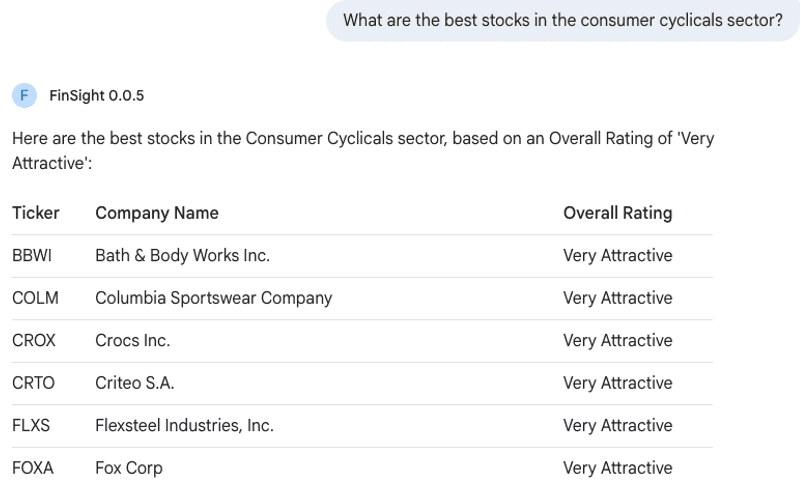Screen dimensions: 801x482
Task: Select the FOXA ticker cell
Action: click(x=33, y=468)
